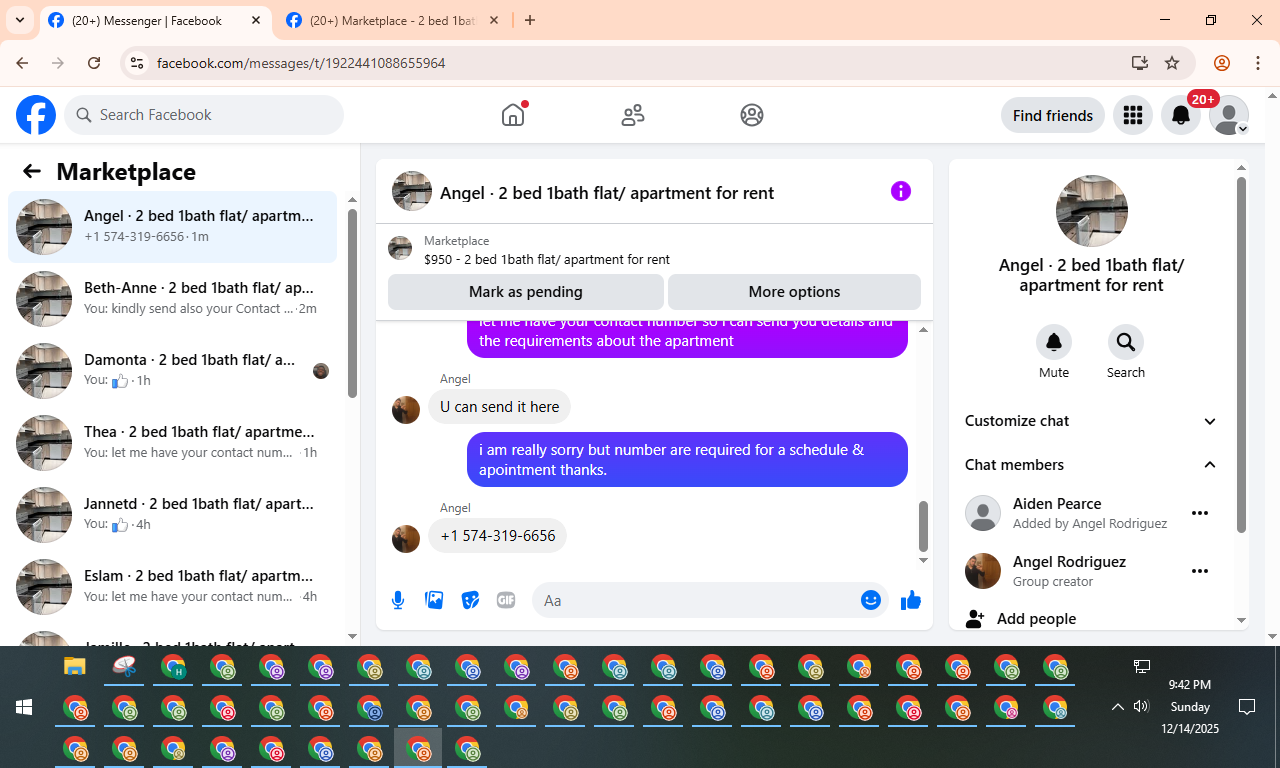The height and width of the screenshot is (768, 1280).
Task: Focus the Search Facebook field
Action: coord(205,115)
